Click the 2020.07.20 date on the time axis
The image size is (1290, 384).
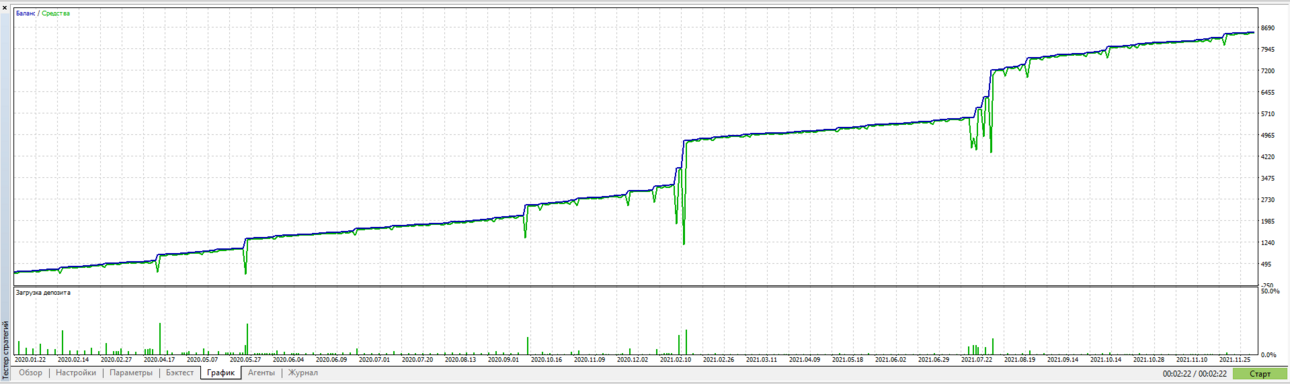click(x=417, y=360)
